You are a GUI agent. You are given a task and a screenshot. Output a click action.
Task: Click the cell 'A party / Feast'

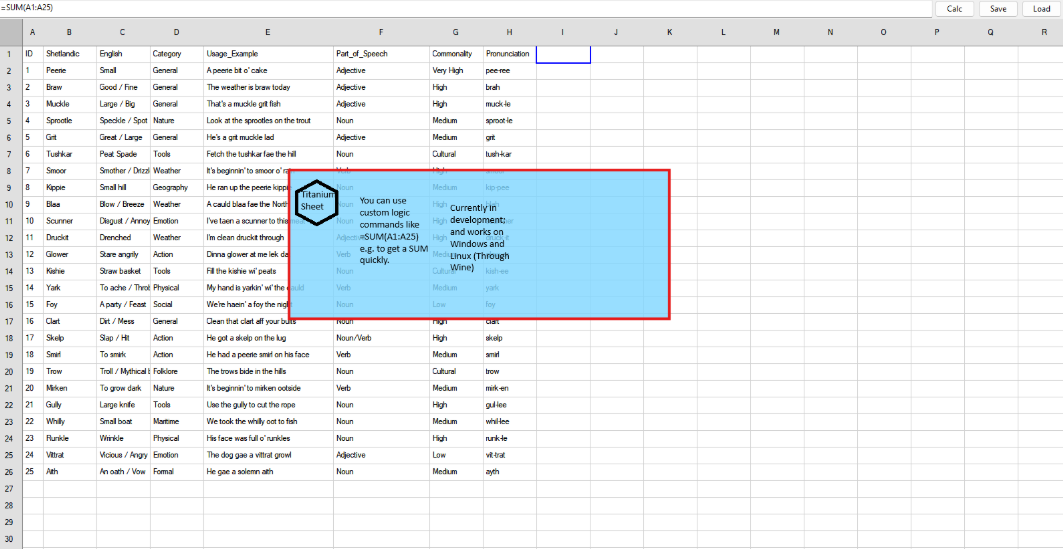pos(123,305)
